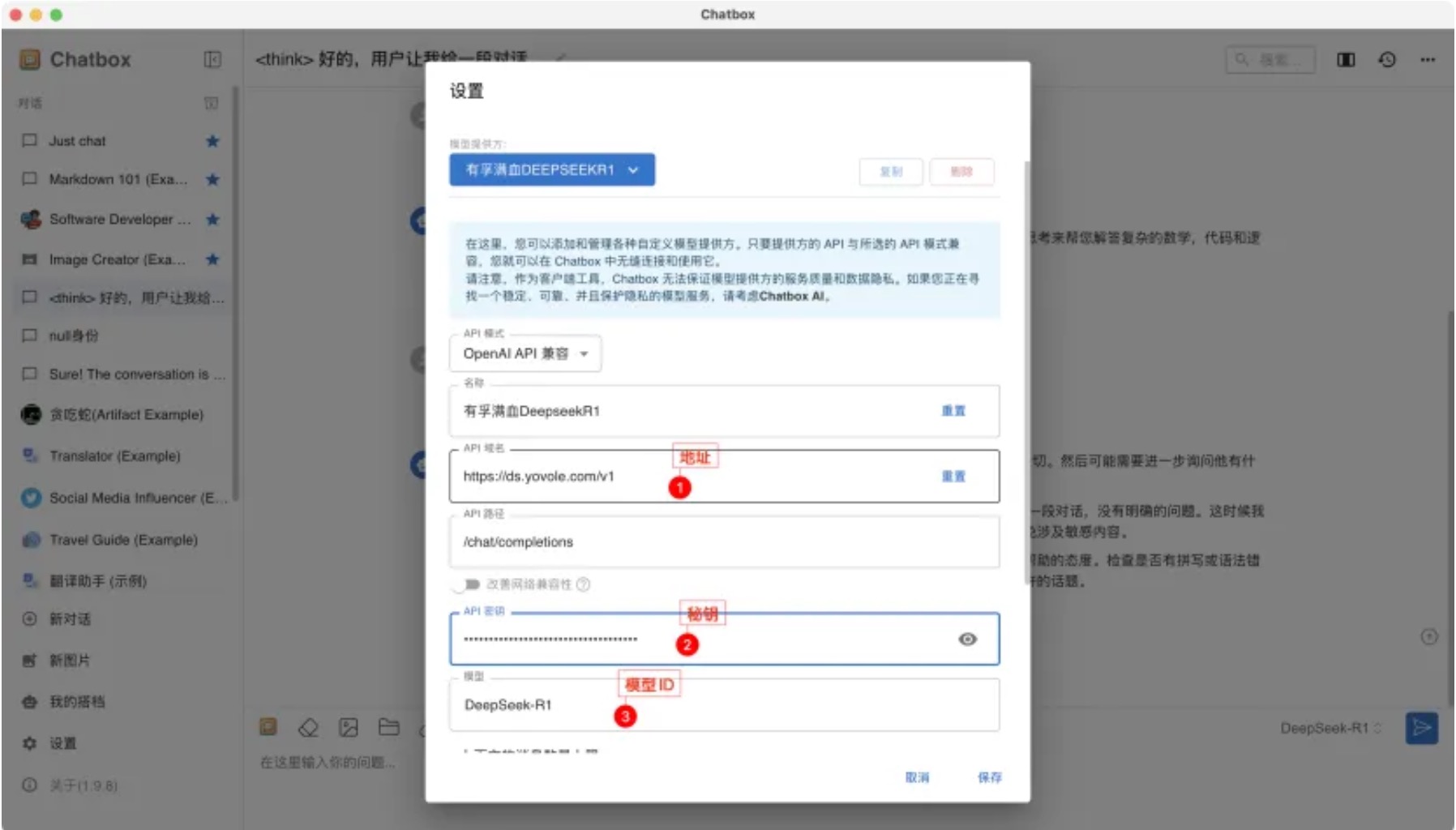Create a new image chat 新图片

[122, 661]
